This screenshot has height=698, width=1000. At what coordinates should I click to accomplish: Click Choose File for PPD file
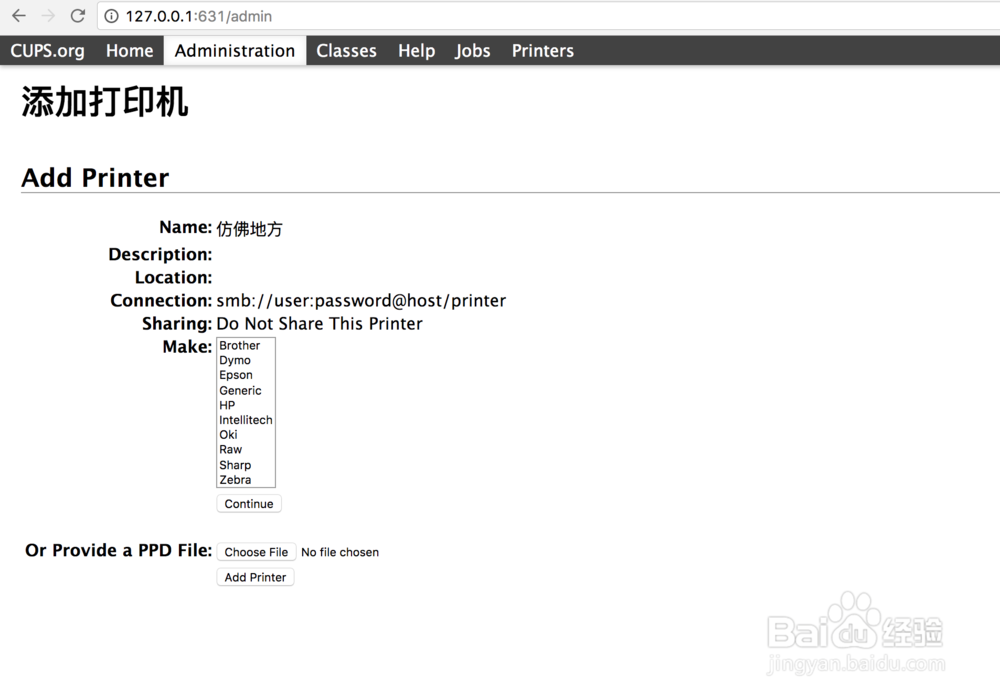point(256,552)
